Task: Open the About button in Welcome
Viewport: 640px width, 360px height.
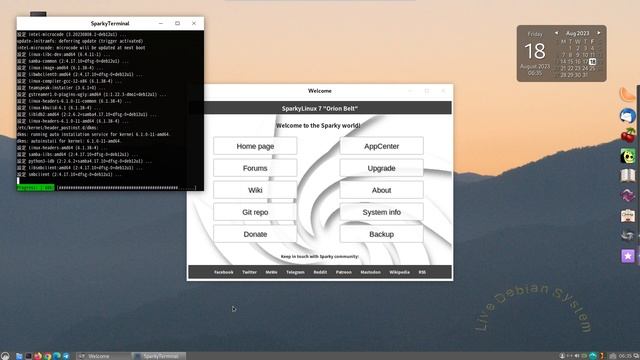Action: point(382,190)
